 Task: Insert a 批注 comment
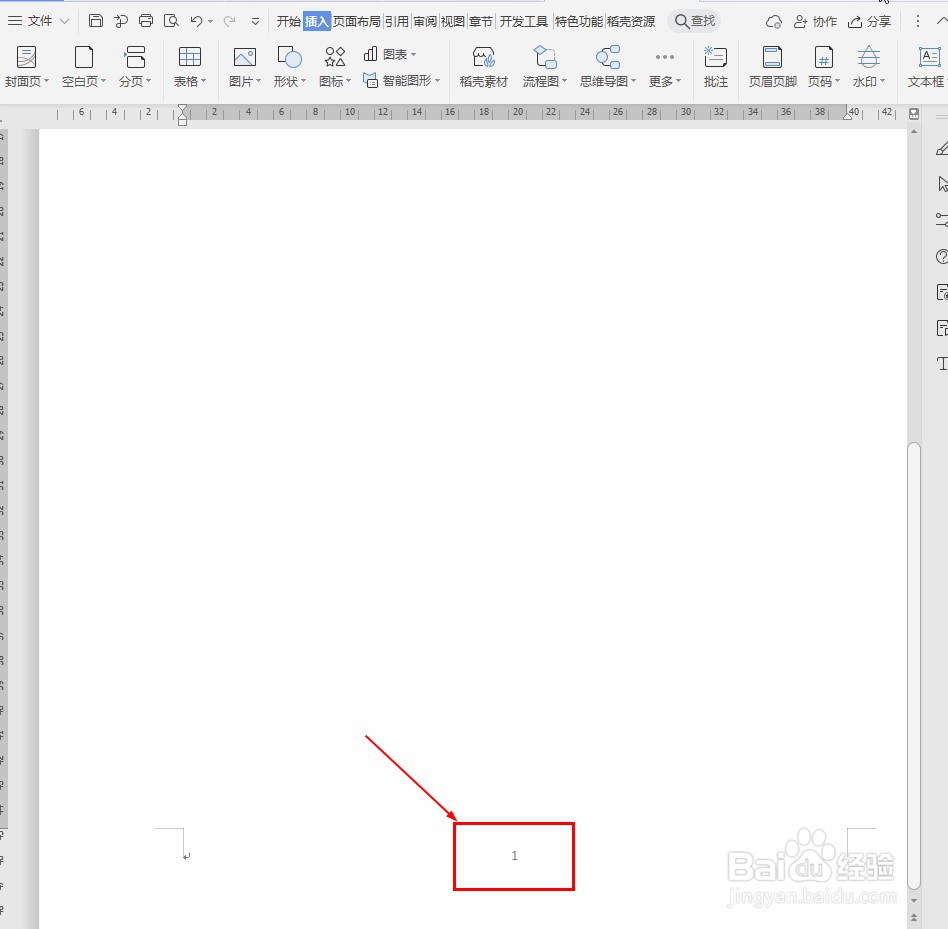click(x=715, y=67)
